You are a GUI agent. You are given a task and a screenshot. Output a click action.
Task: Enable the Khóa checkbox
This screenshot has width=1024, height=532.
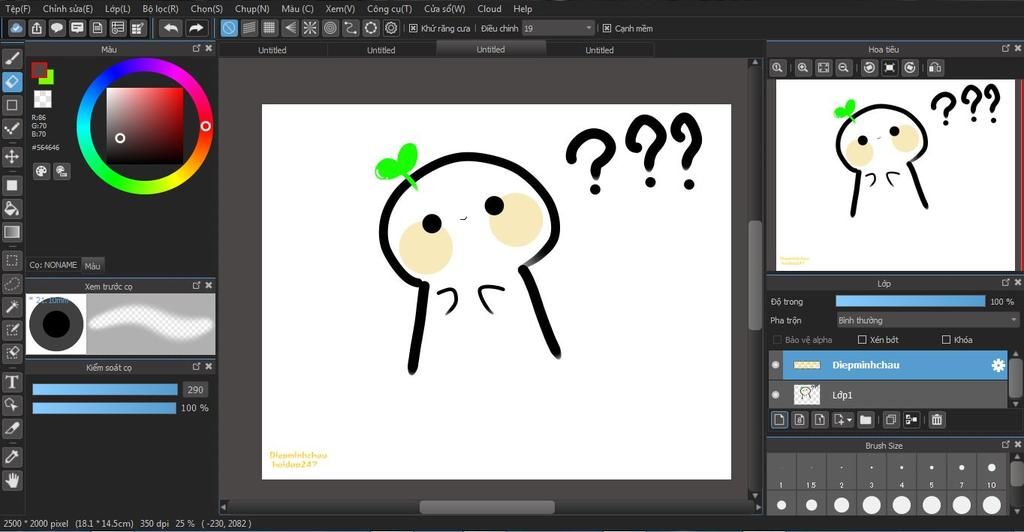(946, 339)
